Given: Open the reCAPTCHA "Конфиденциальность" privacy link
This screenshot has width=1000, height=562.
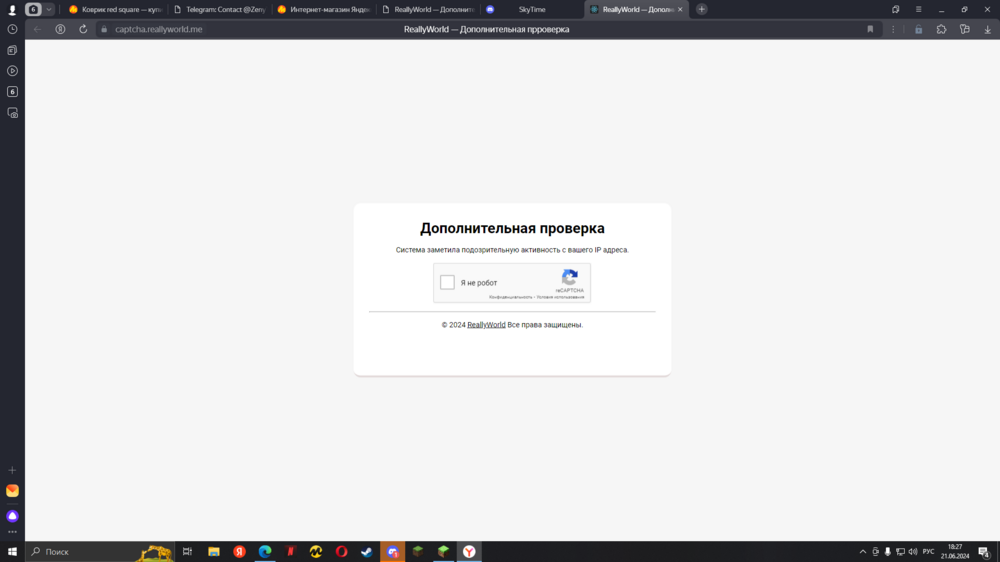Looking at the screenshot, I should point(510,297).
